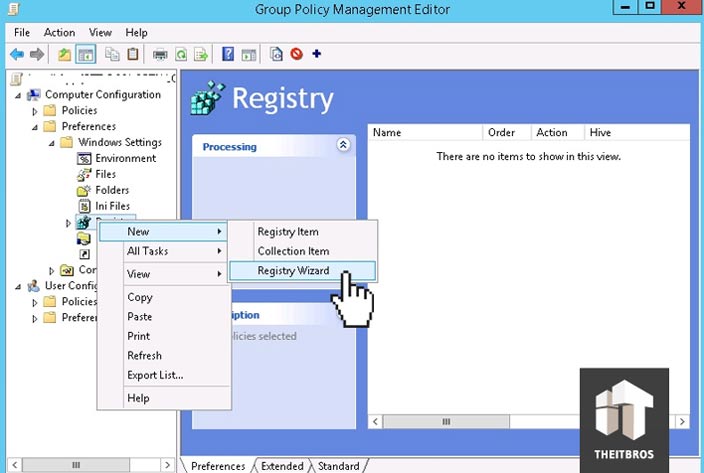704x473 pixels.
Task: Select Registry Wizard from the submenu
Action: click(x=303, y=271)
